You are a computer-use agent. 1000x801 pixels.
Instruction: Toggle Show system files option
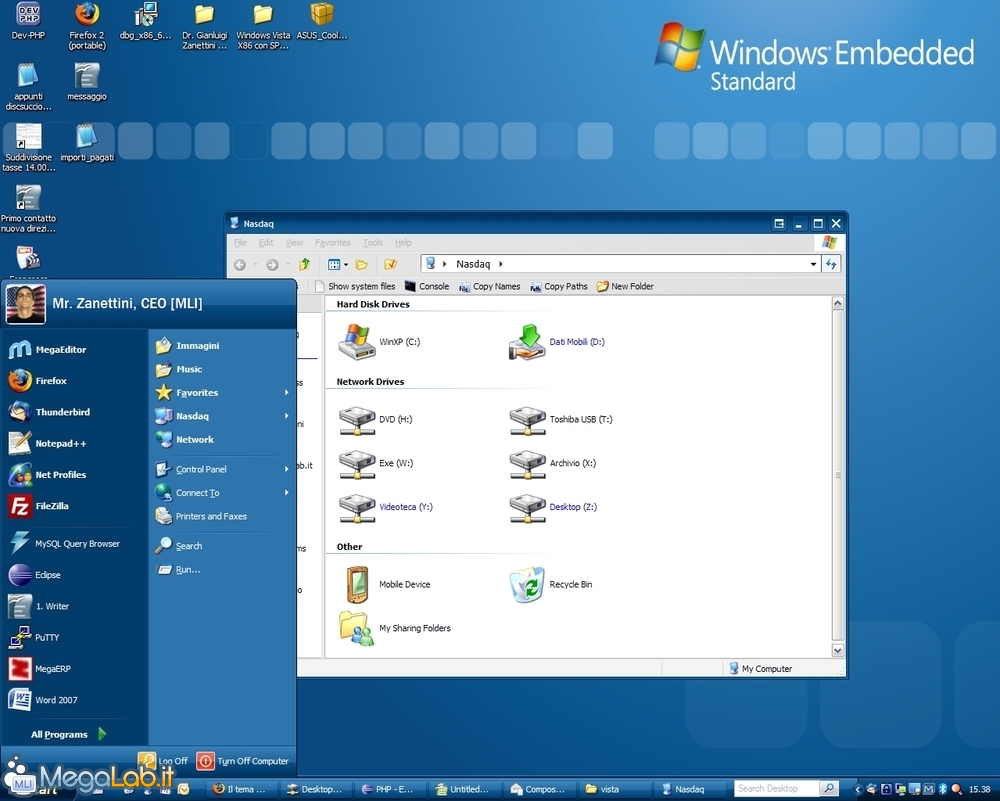[x=355, y=286]
